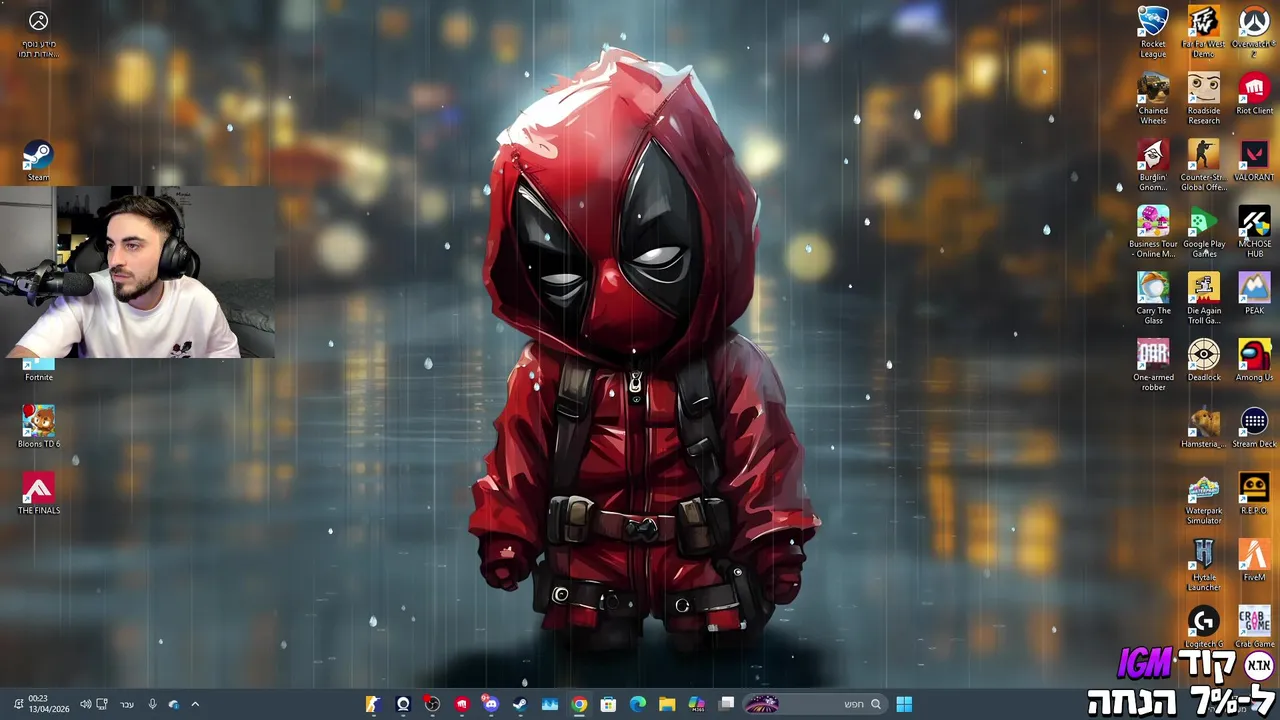Viewport: 1280px width, 720px height.
Task: Open the Rocket League desktop shortcut
Action: tap(1153, 32)
